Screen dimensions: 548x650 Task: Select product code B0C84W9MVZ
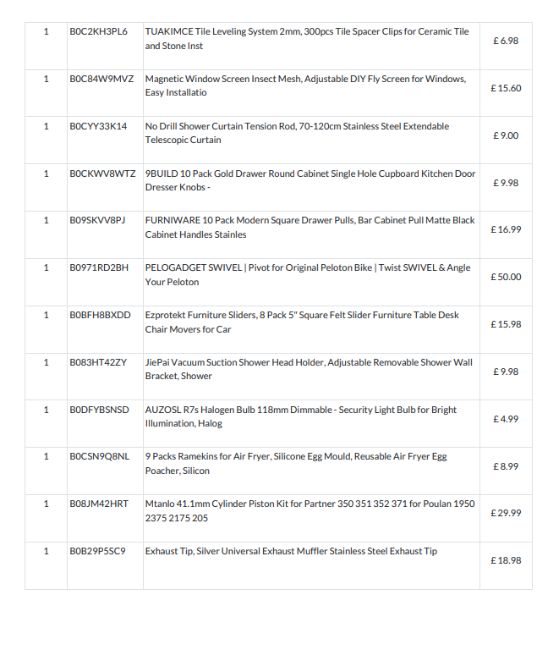click(x=102, y=79)
